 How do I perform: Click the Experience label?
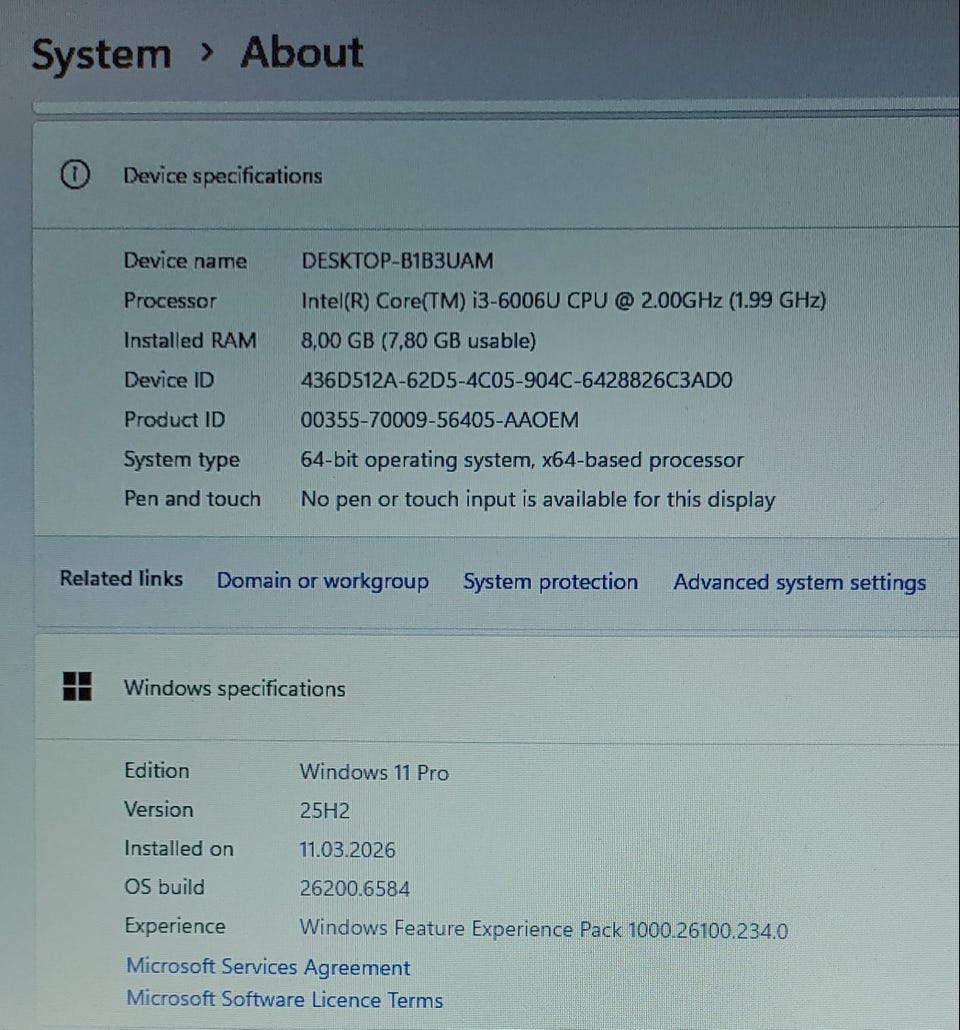pyautogui.click(x=175, y=926)
